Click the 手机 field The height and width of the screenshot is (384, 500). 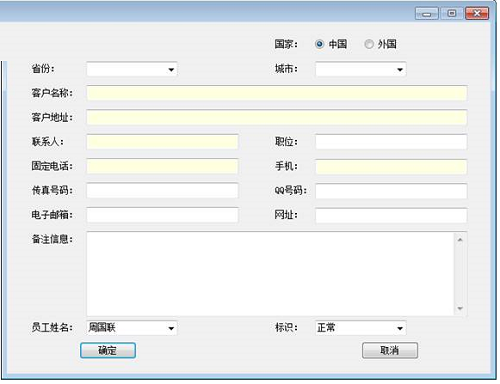[391, 166]
